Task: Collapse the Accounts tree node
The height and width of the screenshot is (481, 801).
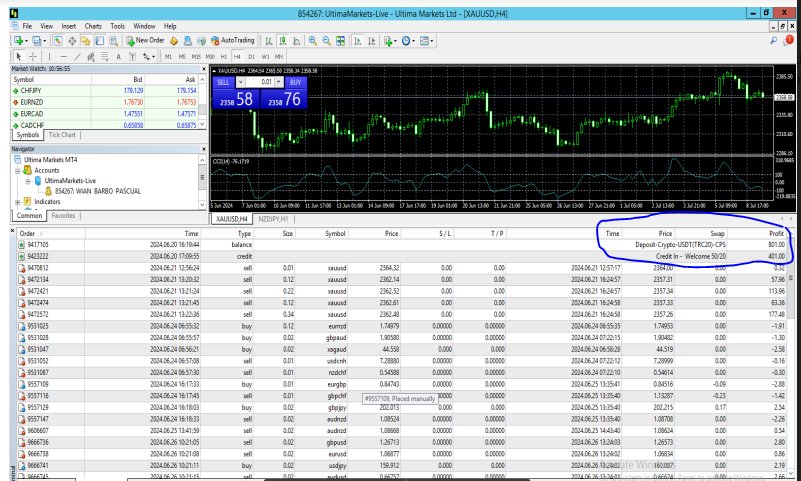Action: pos(17,171)
